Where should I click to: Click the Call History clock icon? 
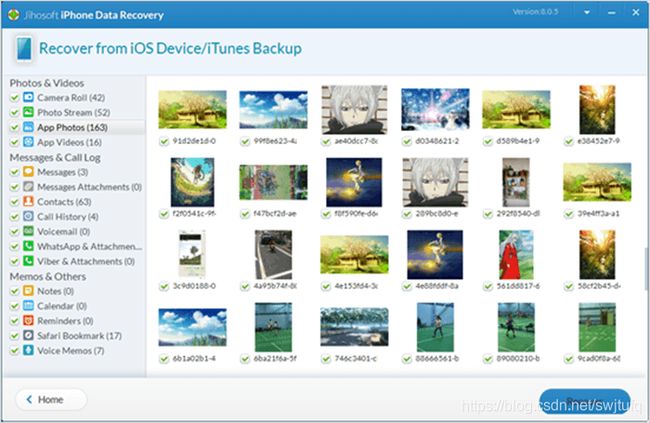click(28, 216)
